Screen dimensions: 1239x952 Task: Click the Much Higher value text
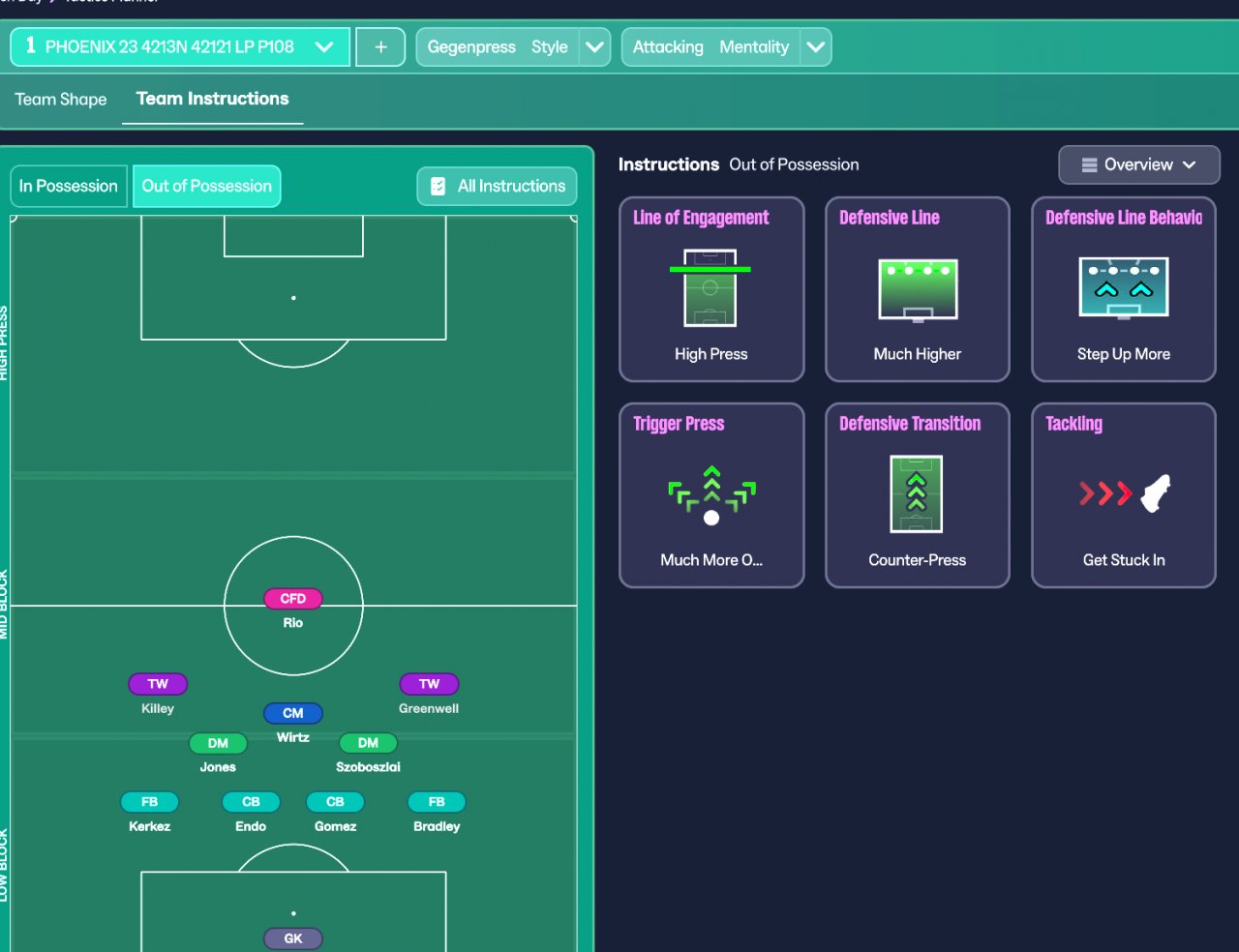918,354
